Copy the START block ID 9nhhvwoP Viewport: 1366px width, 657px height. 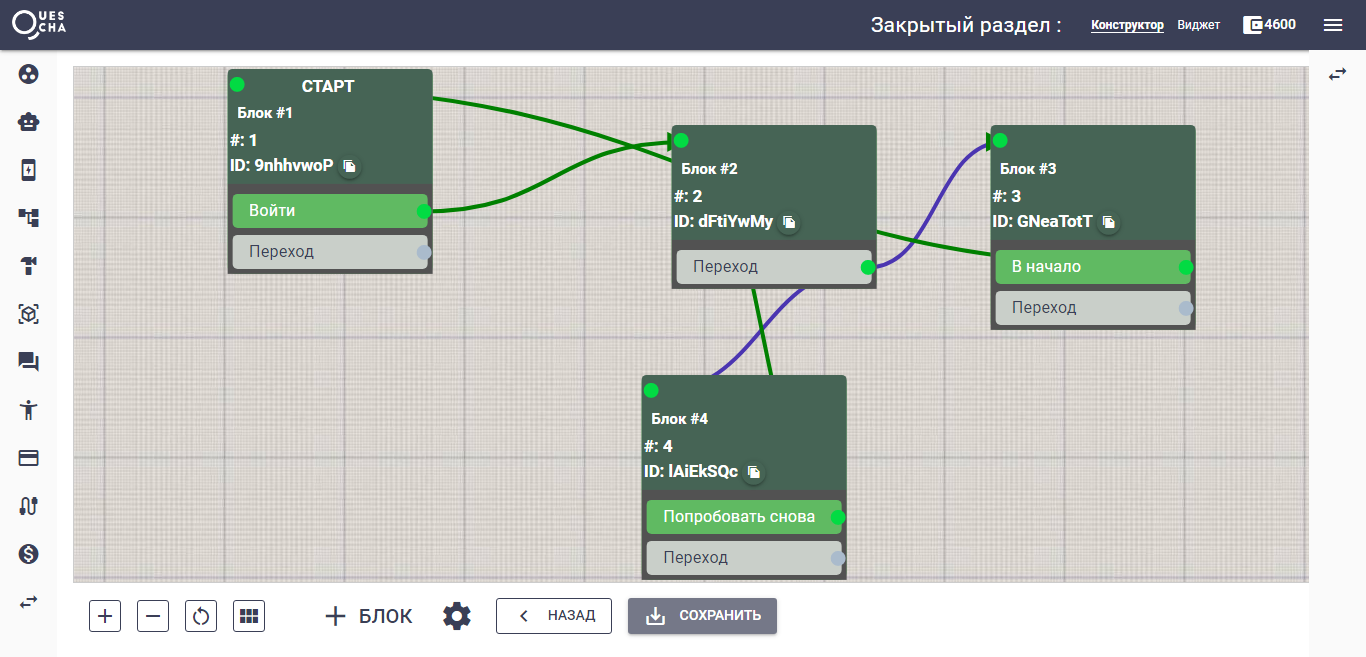point(349,166)
